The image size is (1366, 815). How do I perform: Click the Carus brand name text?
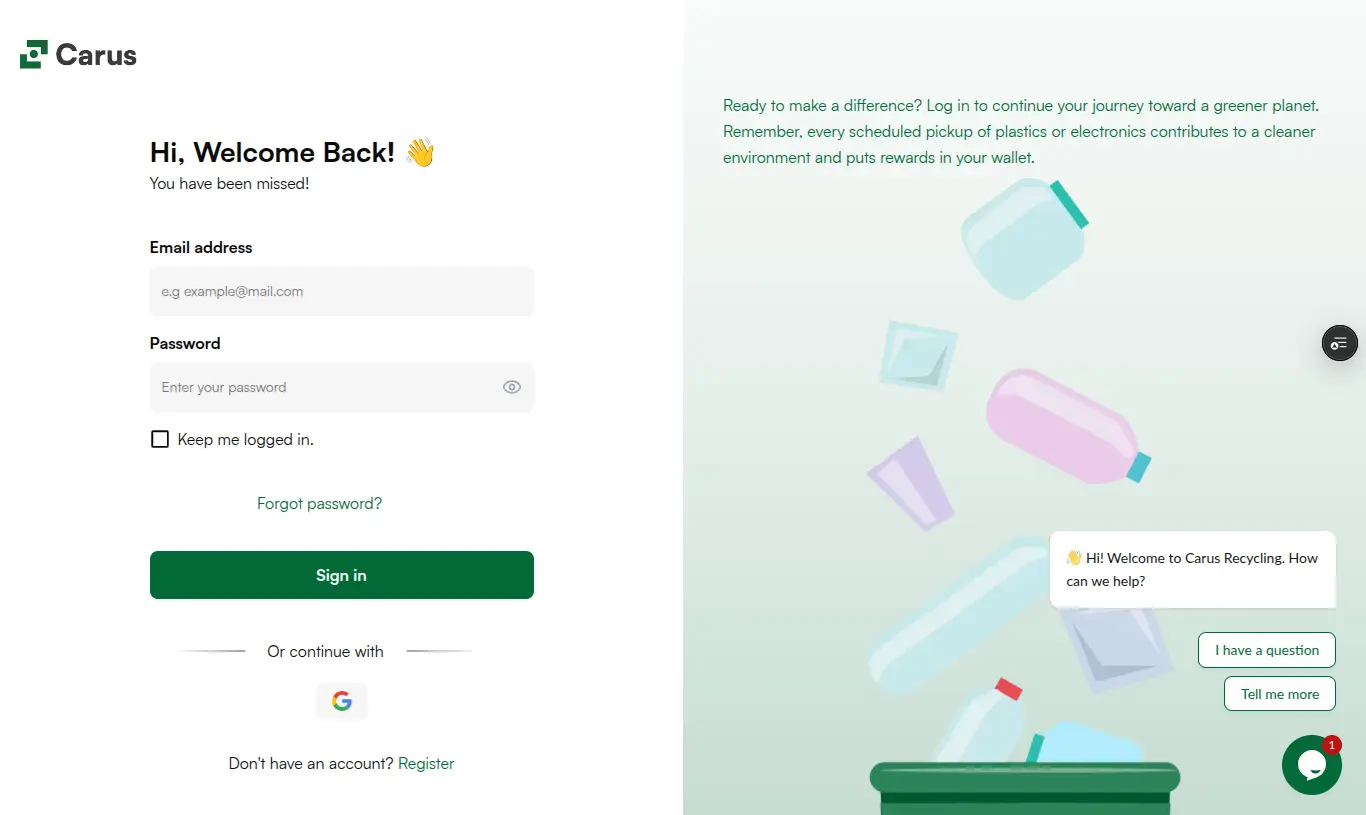click(96, 55)
